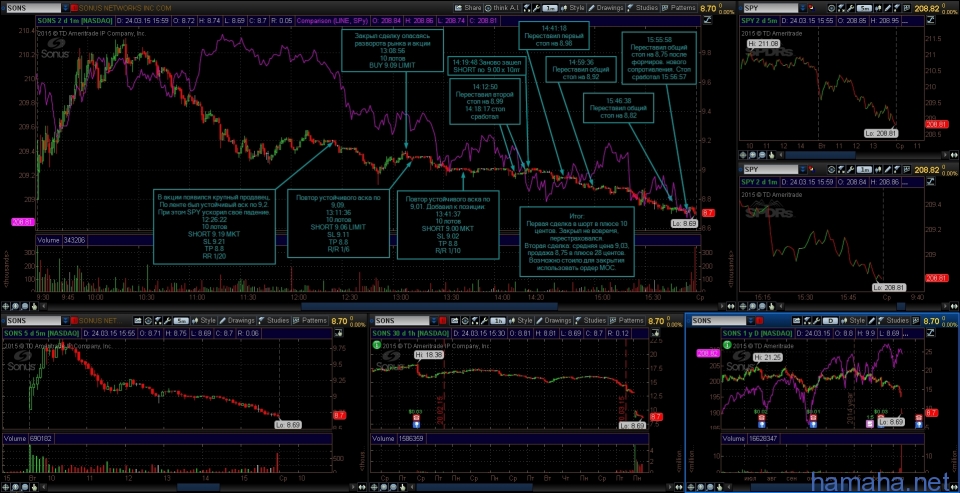Open Style on the SONS 1h chart
This screenshot has height=493, width=960.
(x=520, y=320)
